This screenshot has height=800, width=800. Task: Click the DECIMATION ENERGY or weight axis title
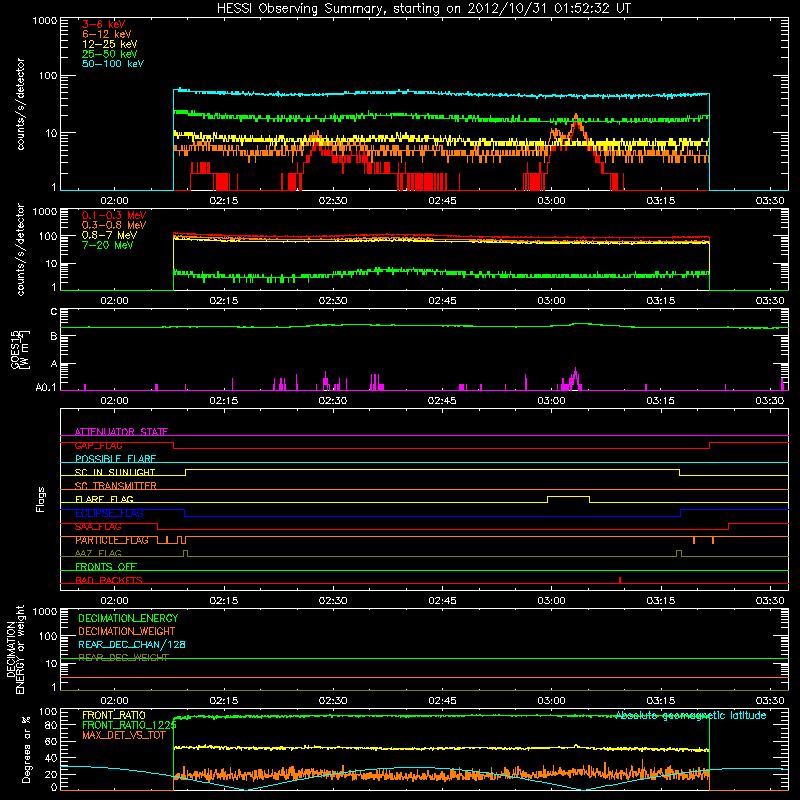(x=16, y=650)
